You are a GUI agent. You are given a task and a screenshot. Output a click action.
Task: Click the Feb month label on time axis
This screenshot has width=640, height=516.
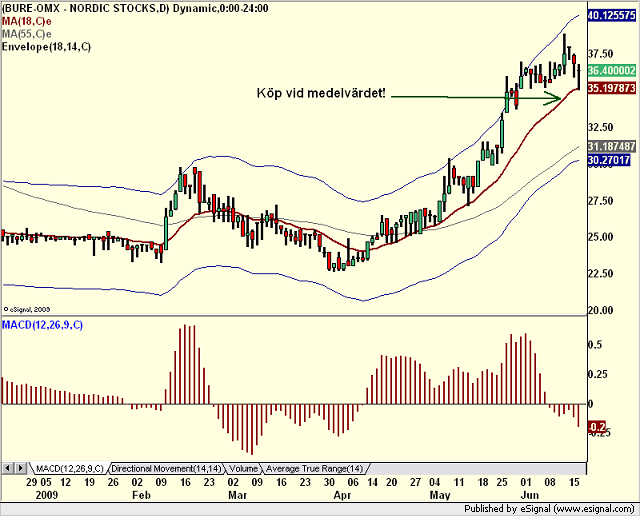(141, 495)
